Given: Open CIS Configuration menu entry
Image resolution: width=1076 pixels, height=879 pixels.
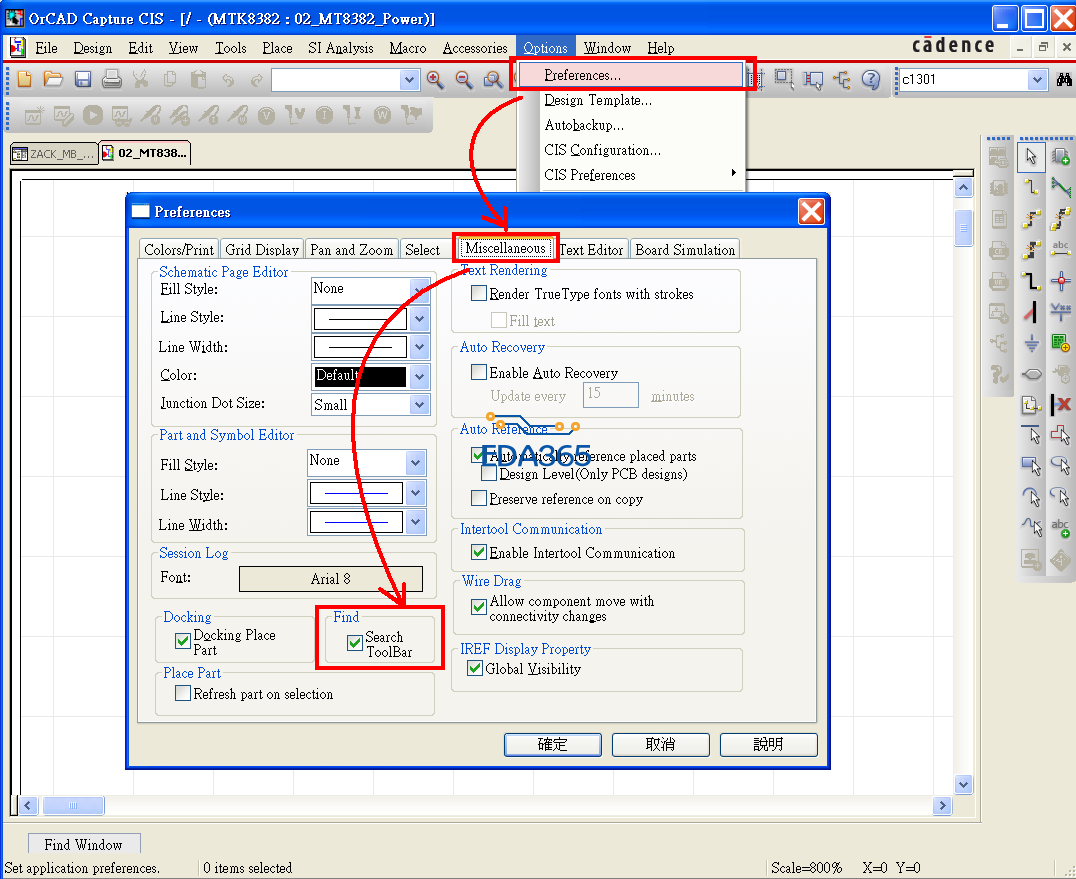Looking at the screenshot, I should point(603,150).
